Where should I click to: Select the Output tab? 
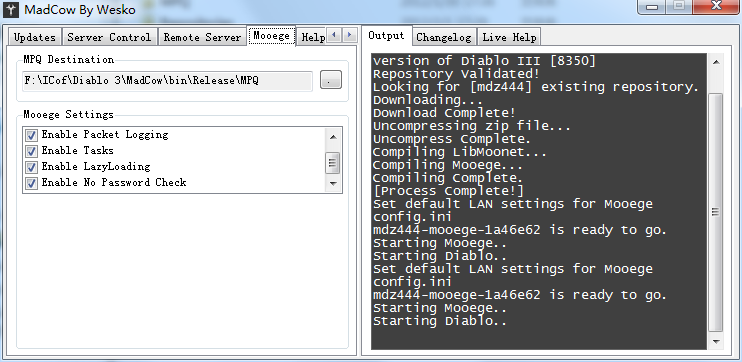(x=387, y=35)
